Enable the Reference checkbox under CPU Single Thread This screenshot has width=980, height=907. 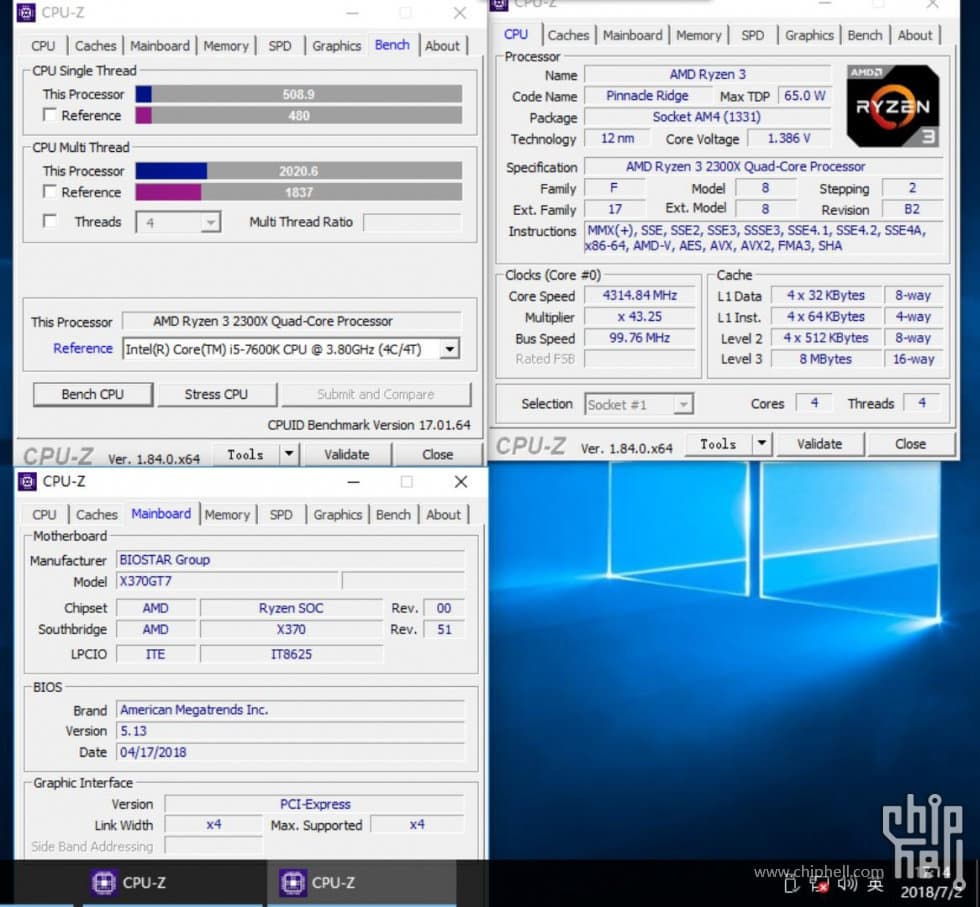click(x=49, y=115)
